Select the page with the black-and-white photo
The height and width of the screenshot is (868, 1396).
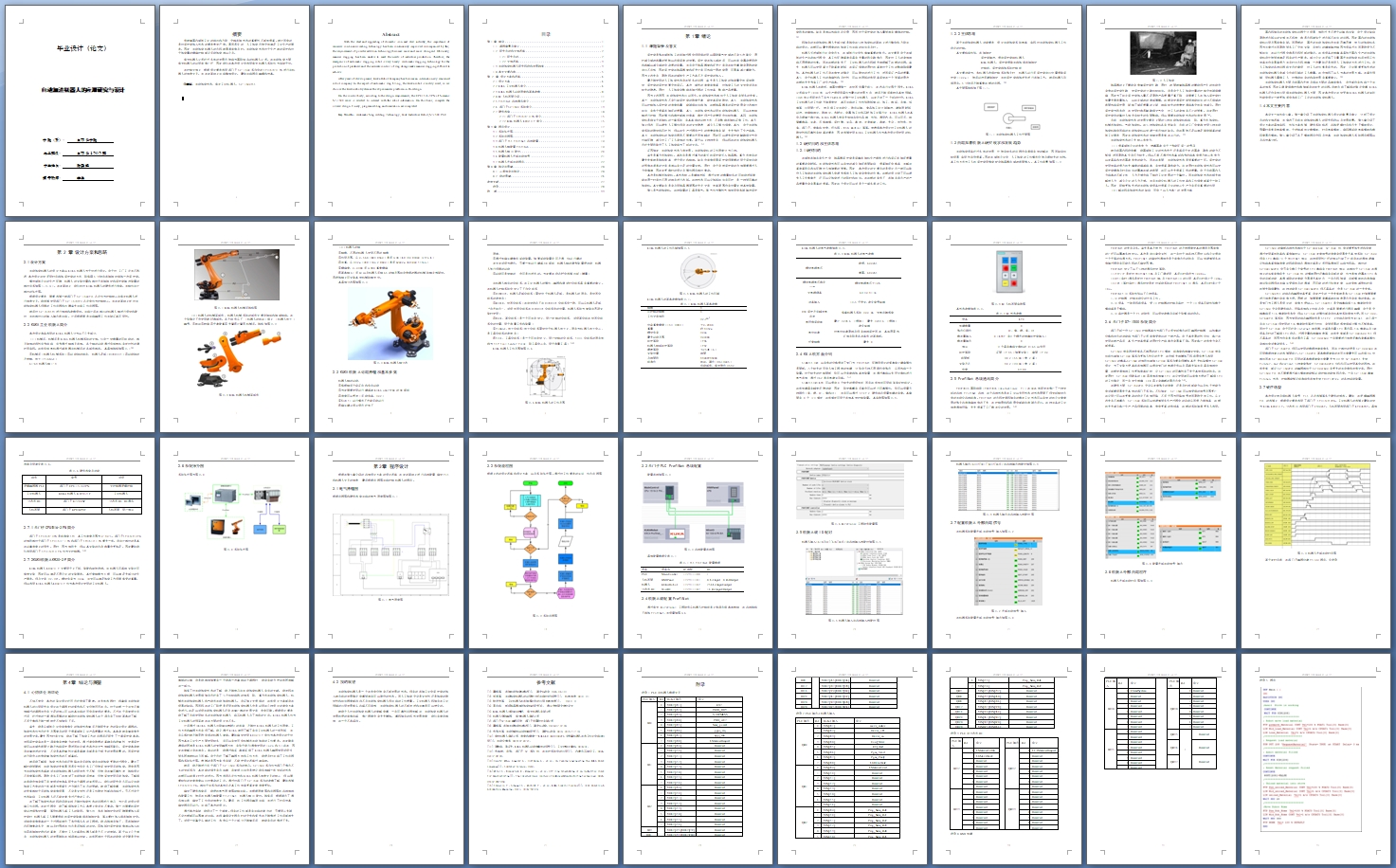click(x=1162, y=111)
